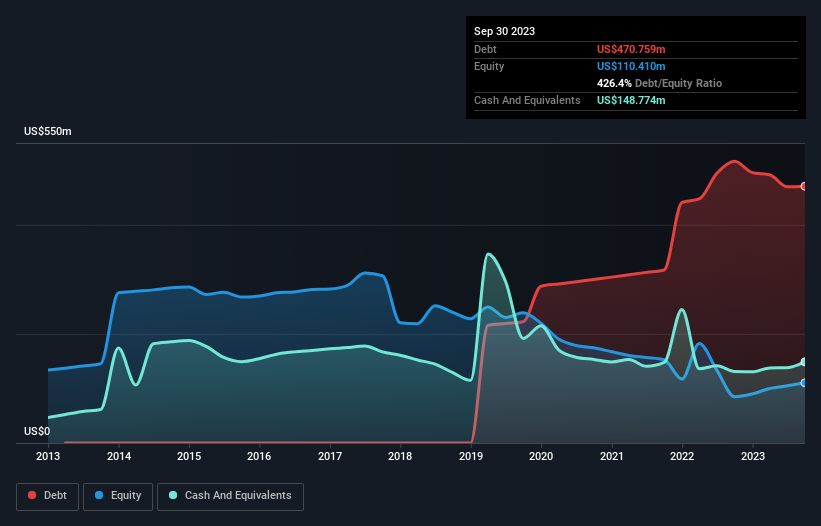Click the 426.4% Debt/Equity Ratio text
821x526 pixels.
[659, 83]
